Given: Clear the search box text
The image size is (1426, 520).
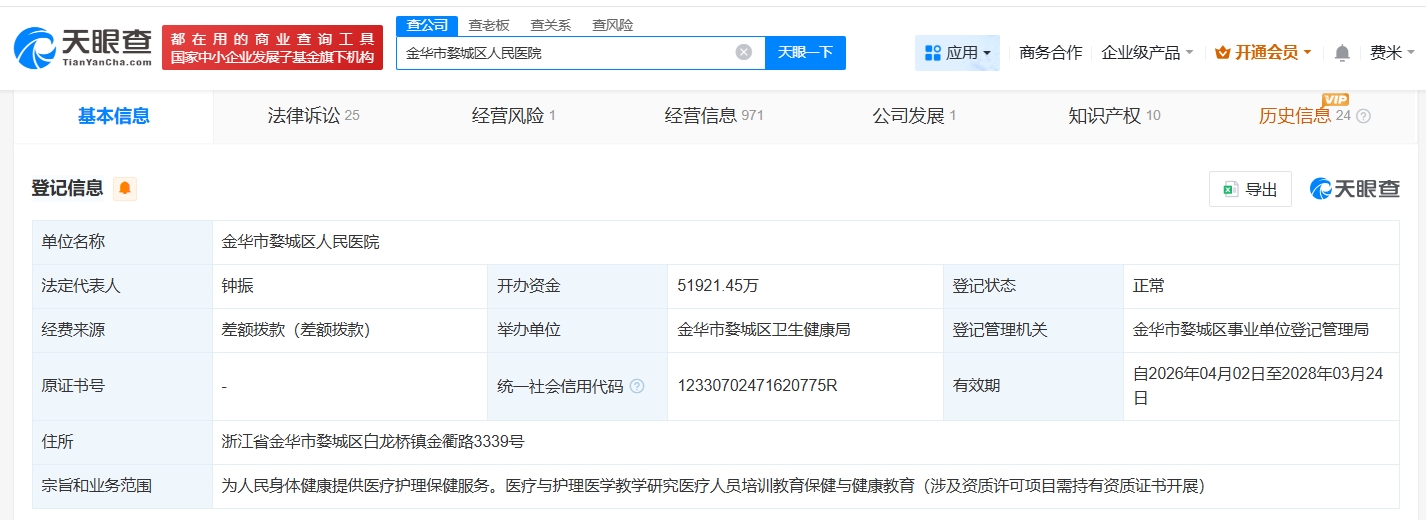Looking at the screenshot, I should click(744, 52).
